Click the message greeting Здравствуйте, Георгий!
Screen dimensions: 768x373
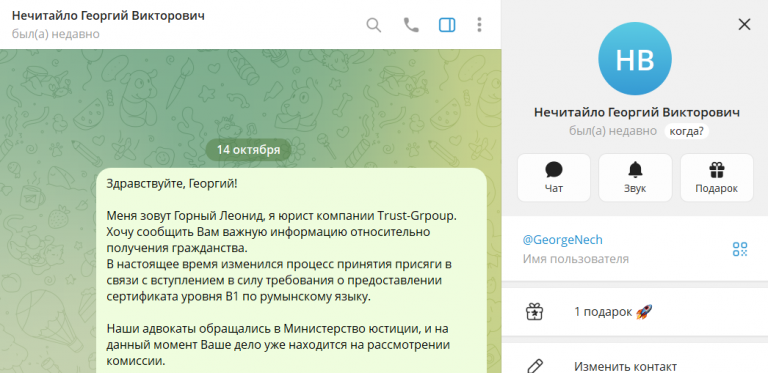171,184
